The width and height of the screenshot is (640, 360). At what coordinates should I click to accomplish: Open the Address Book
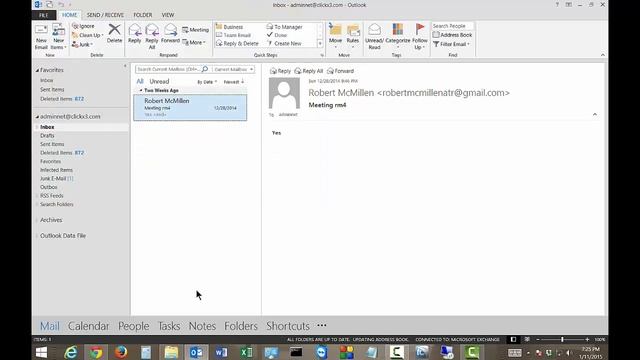452,35
